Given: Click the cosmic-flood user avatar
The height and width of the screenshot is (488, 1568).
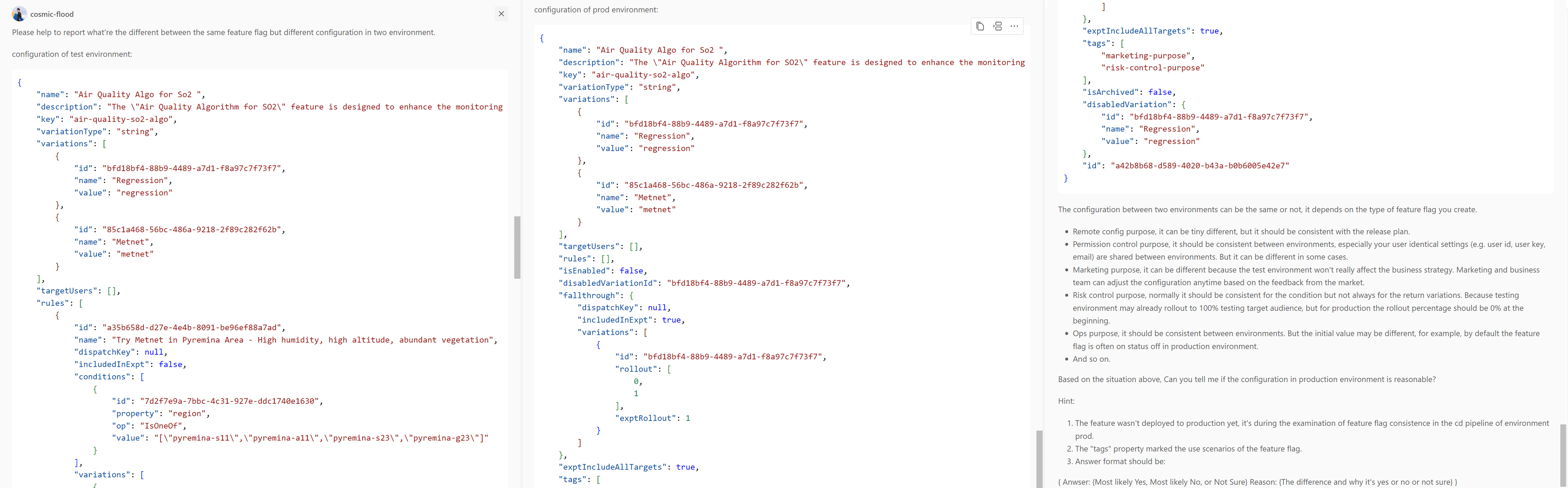Looking at the screenshot, I should (20, 14).
